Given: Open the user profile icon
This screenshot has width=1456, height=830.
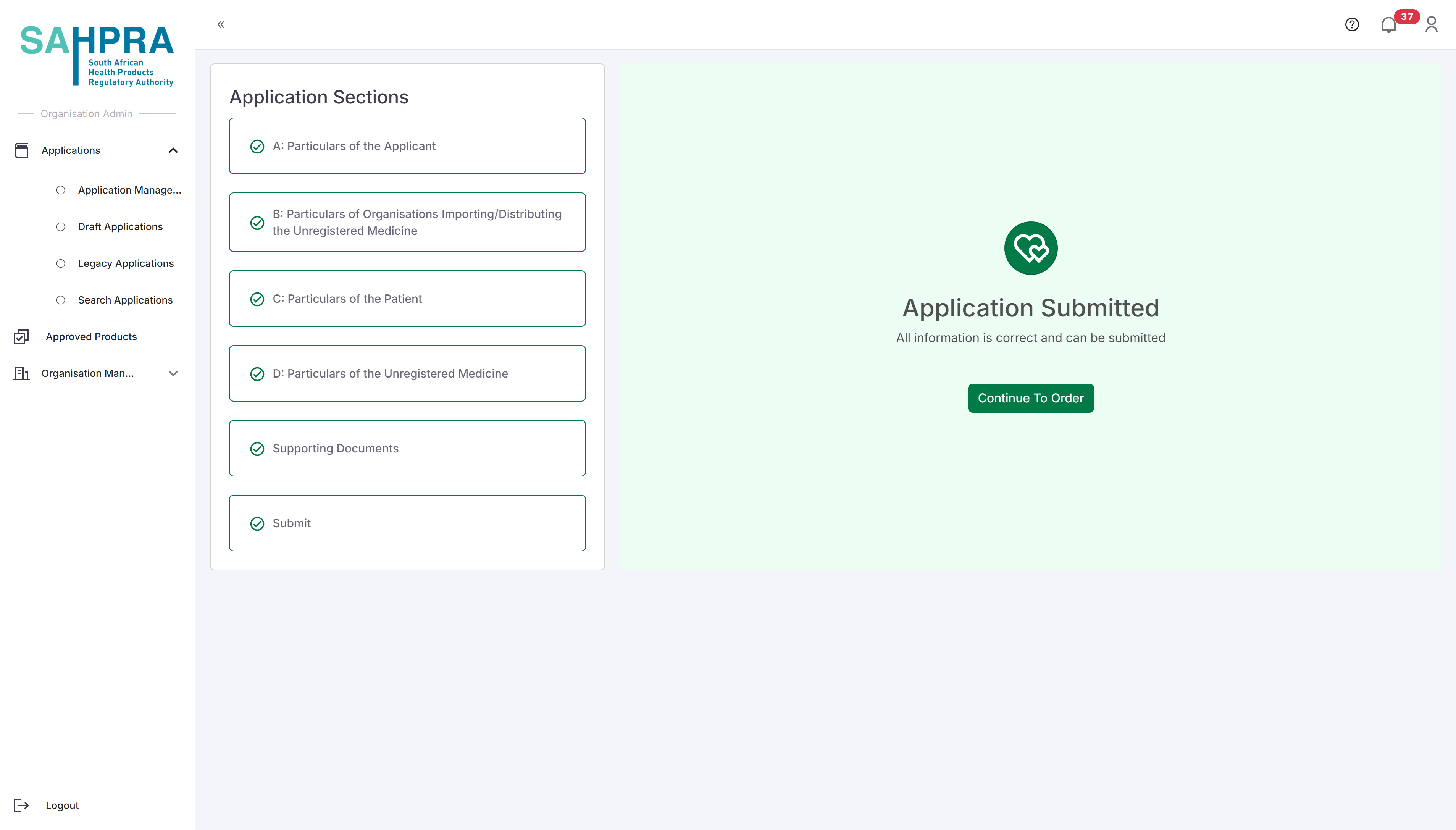Looking at the screenshot, I should coord(1431,24).
